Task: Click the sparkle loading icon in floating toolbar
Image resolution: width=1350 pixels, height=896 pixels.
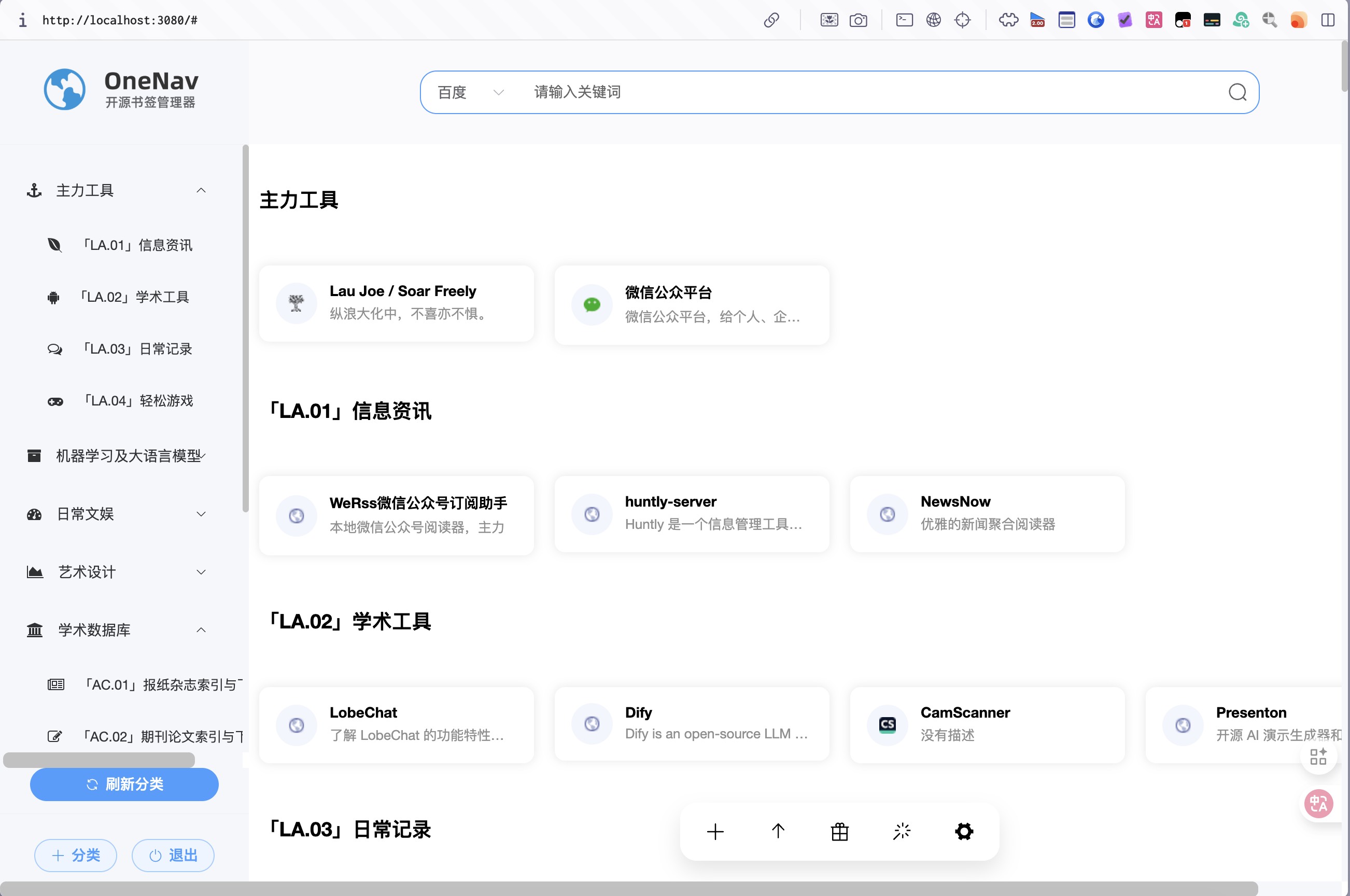Action: pos(902,831)
